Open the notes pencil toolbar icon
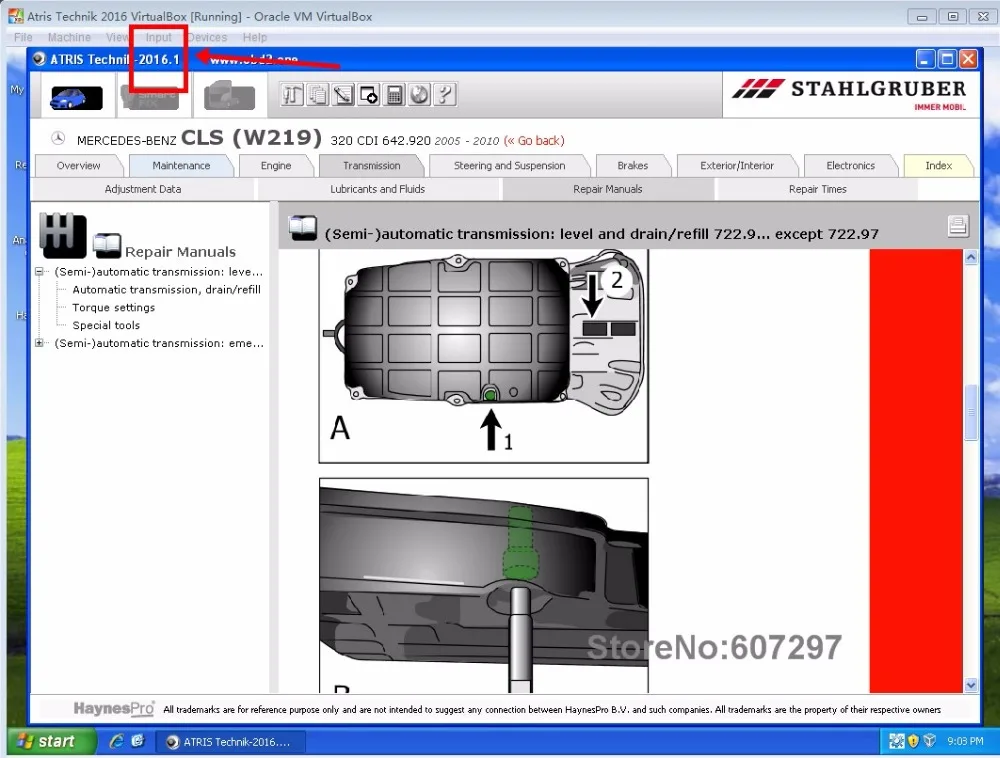Screen dimensions: 1000x758 343,95
